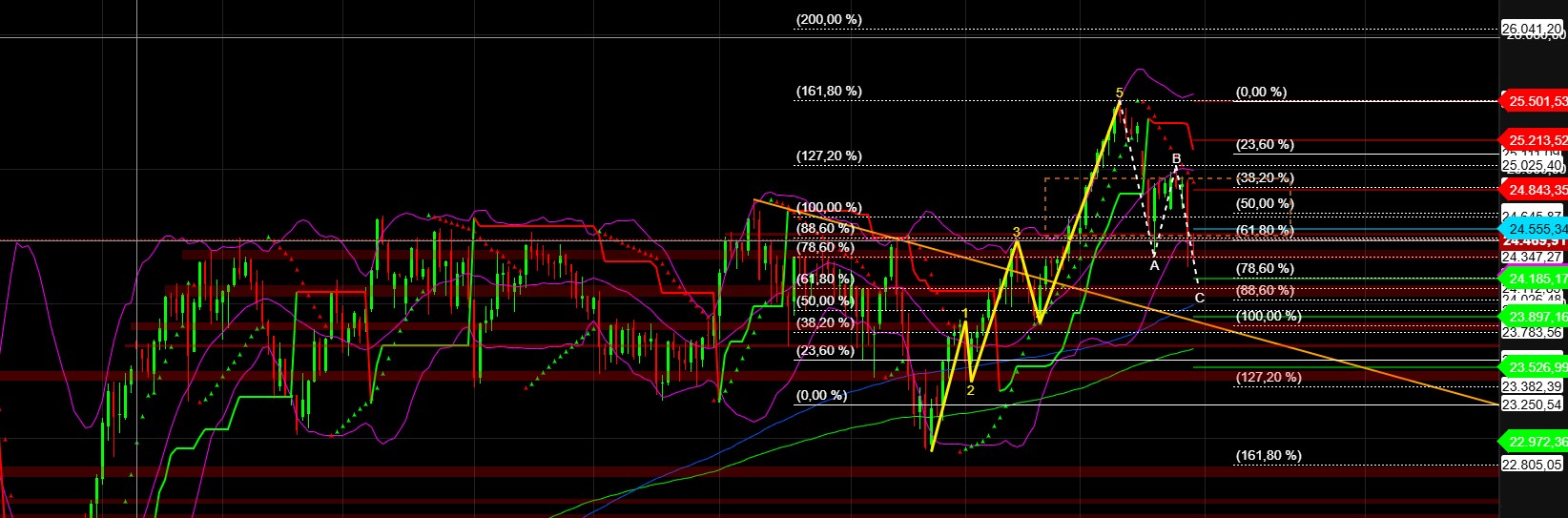
Task: Select the Elliott wave 3 label
Action: pos(1017,232)
